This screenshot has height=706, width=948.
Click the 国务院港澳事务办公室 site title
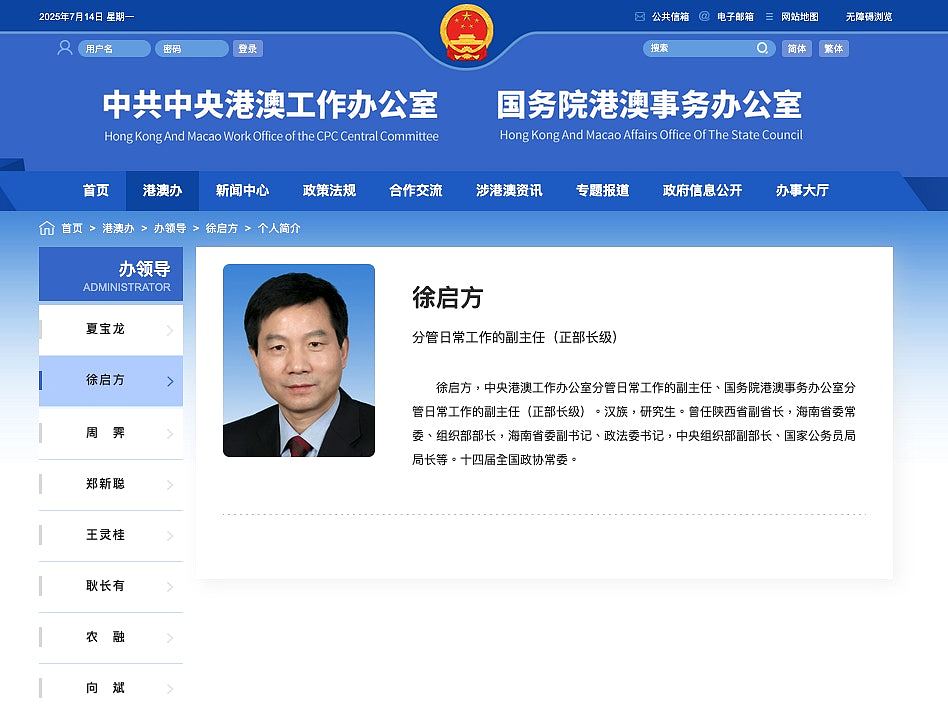[649, 105]
